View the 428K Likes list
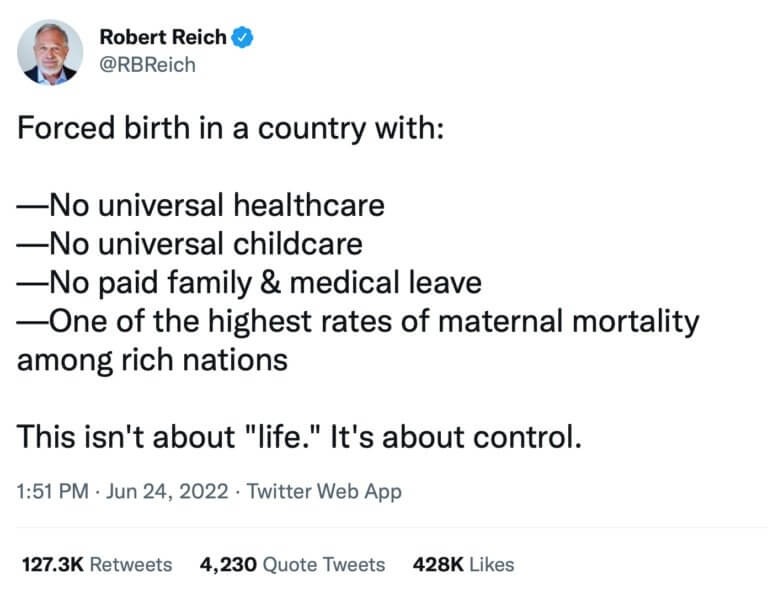Viewport: 768px width, 595px height. pos(463,565)
